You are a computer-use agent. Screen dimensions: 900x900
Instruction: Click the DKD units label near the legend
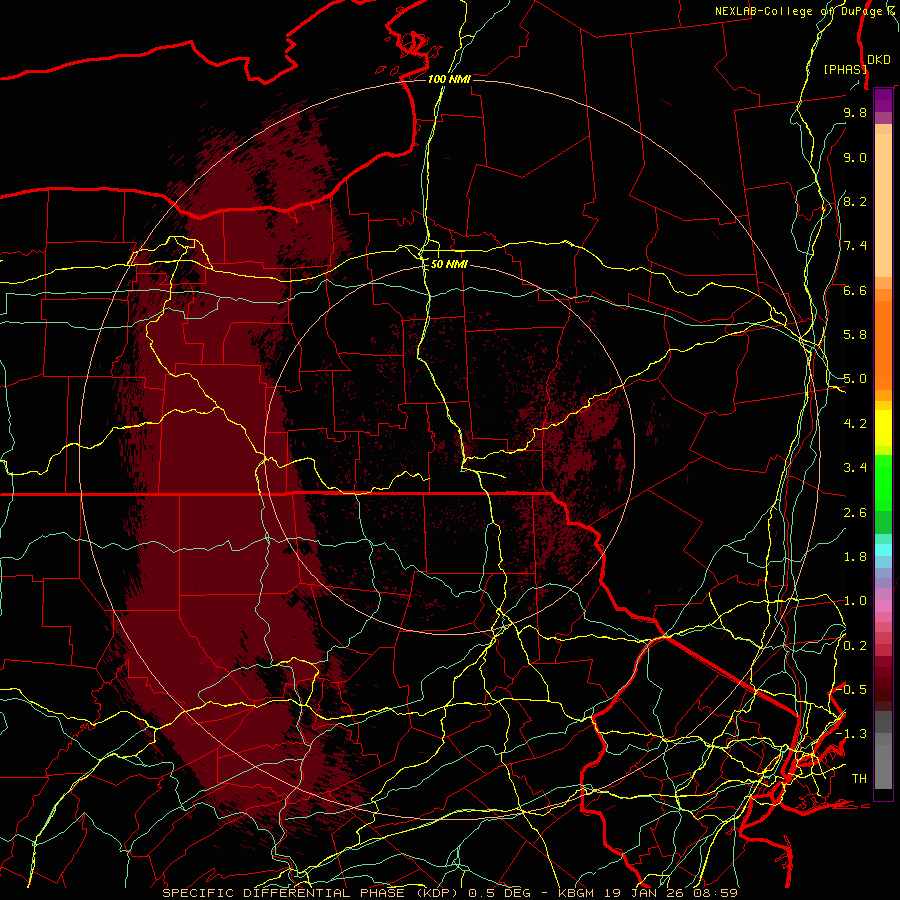[x=879, y=60]
